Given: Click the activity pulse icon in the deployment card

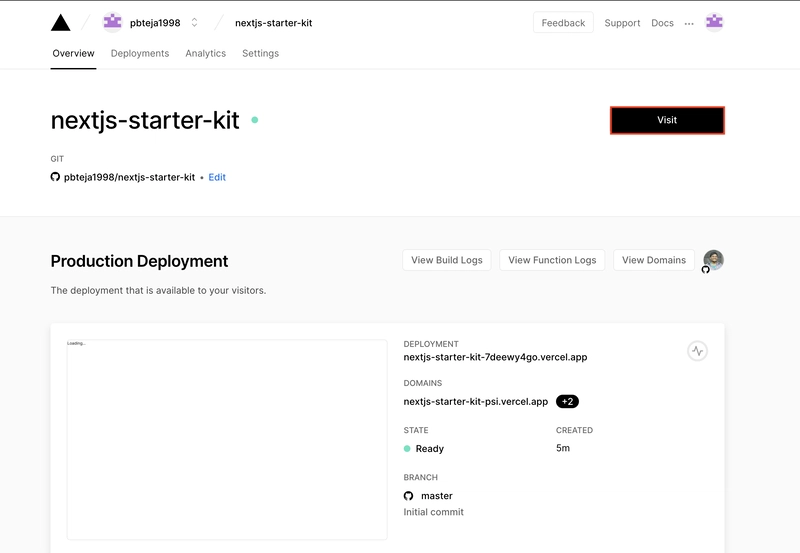Looking at the screenshot, I should tap(697, 351).
